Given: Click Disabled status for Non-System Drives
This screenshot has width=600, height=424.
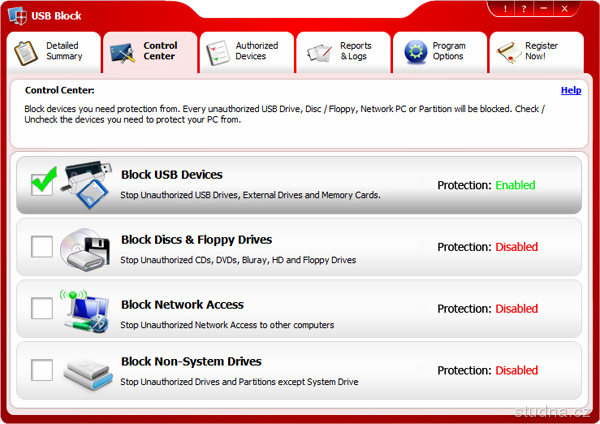Looking at the screenshot, I should point(517,371).
